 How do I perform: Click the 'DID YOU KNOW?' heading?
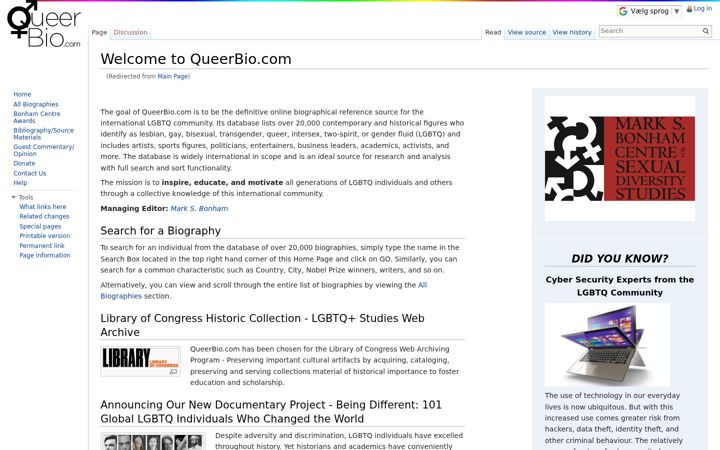coord(620,259)
